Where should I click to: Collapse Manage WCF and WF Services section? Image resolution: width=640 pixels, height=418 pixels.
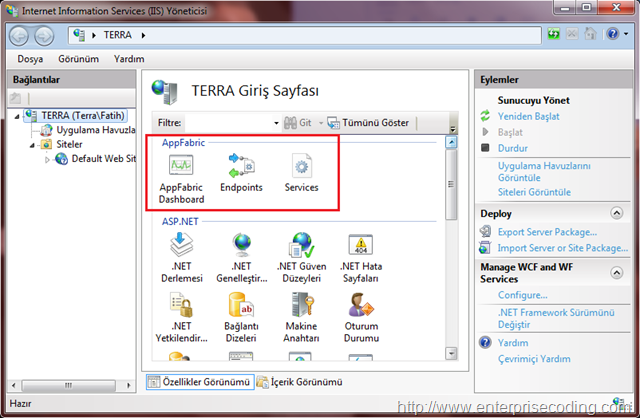(617, 273)
